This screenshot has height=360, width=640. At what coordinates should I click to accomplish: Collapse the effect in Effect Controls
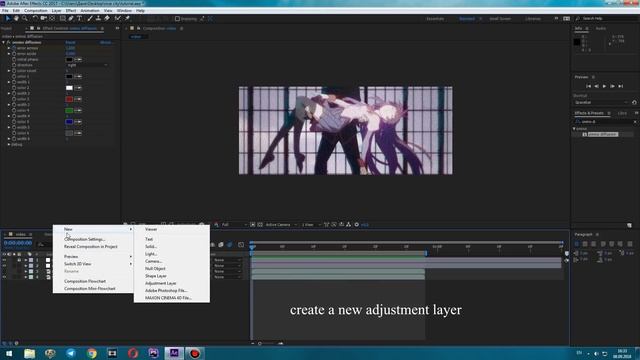click(4, 42)
